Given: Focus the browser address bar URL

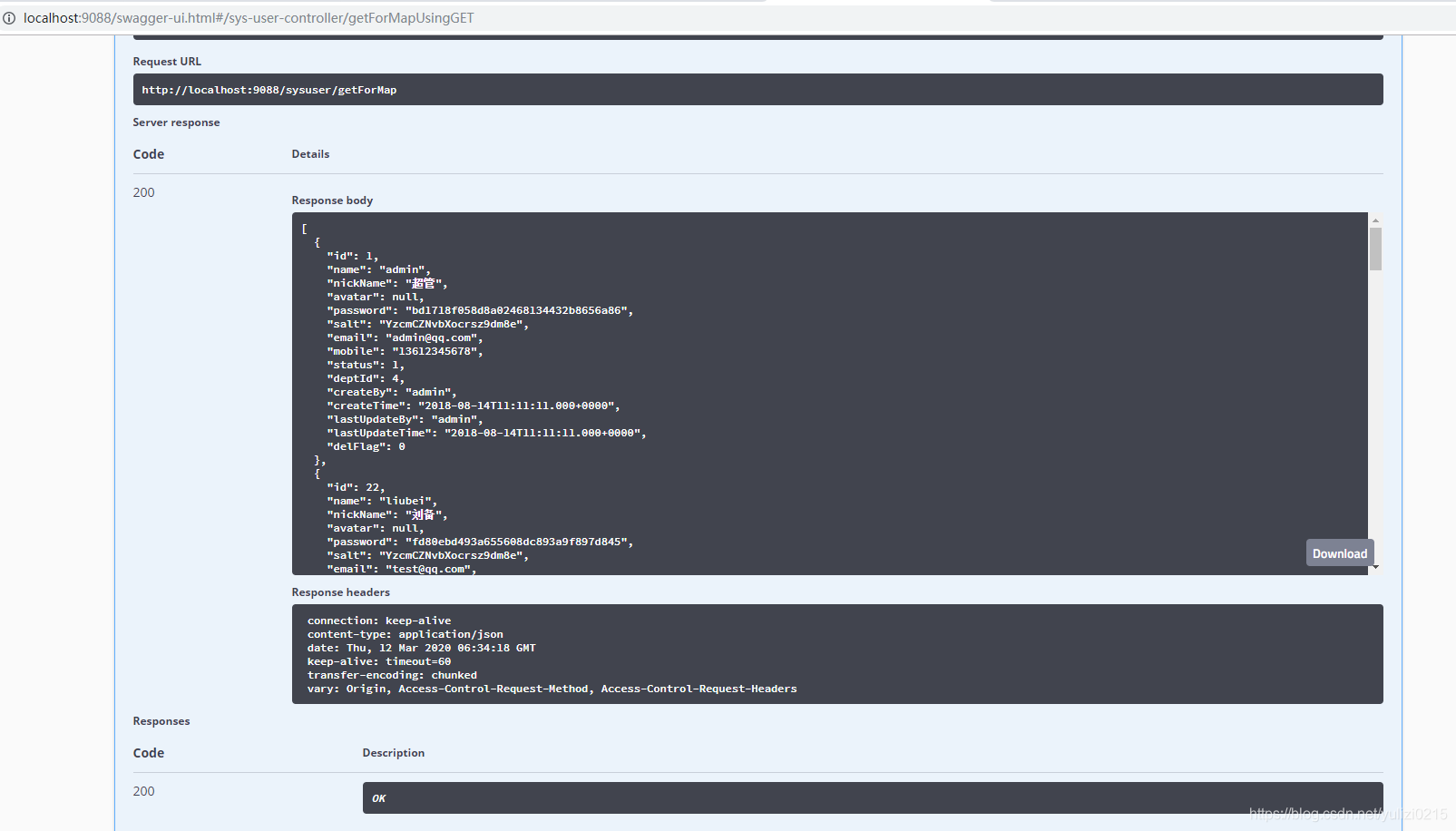Looking at the screenshot, I should tap(249, 18).
